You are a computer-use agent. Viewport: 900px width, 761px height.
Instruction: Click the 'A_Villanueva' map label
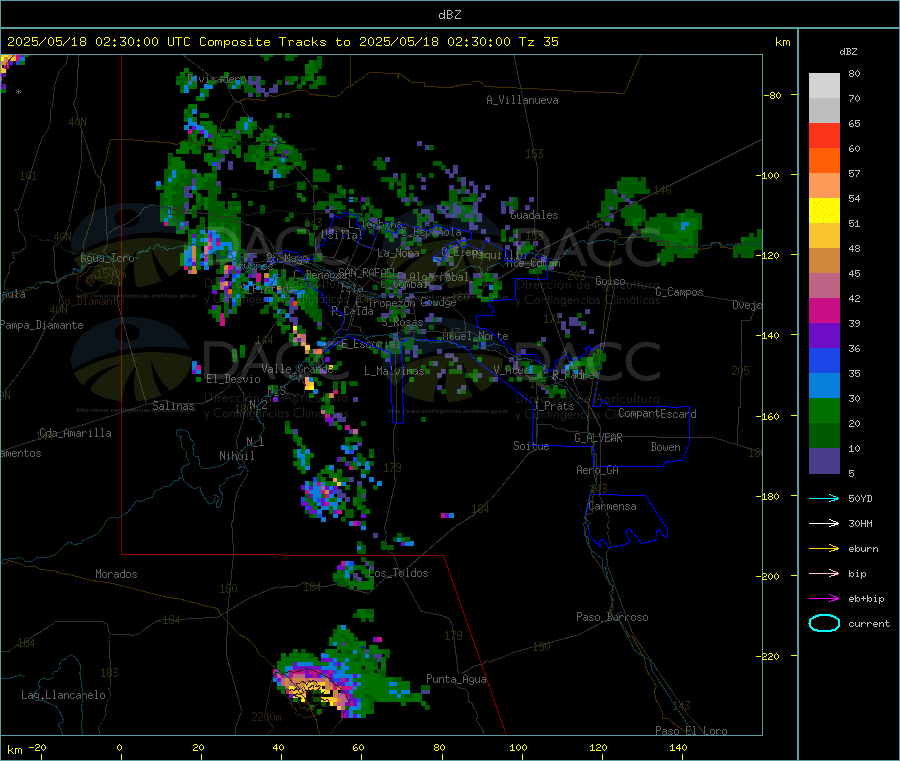[522, 100]
